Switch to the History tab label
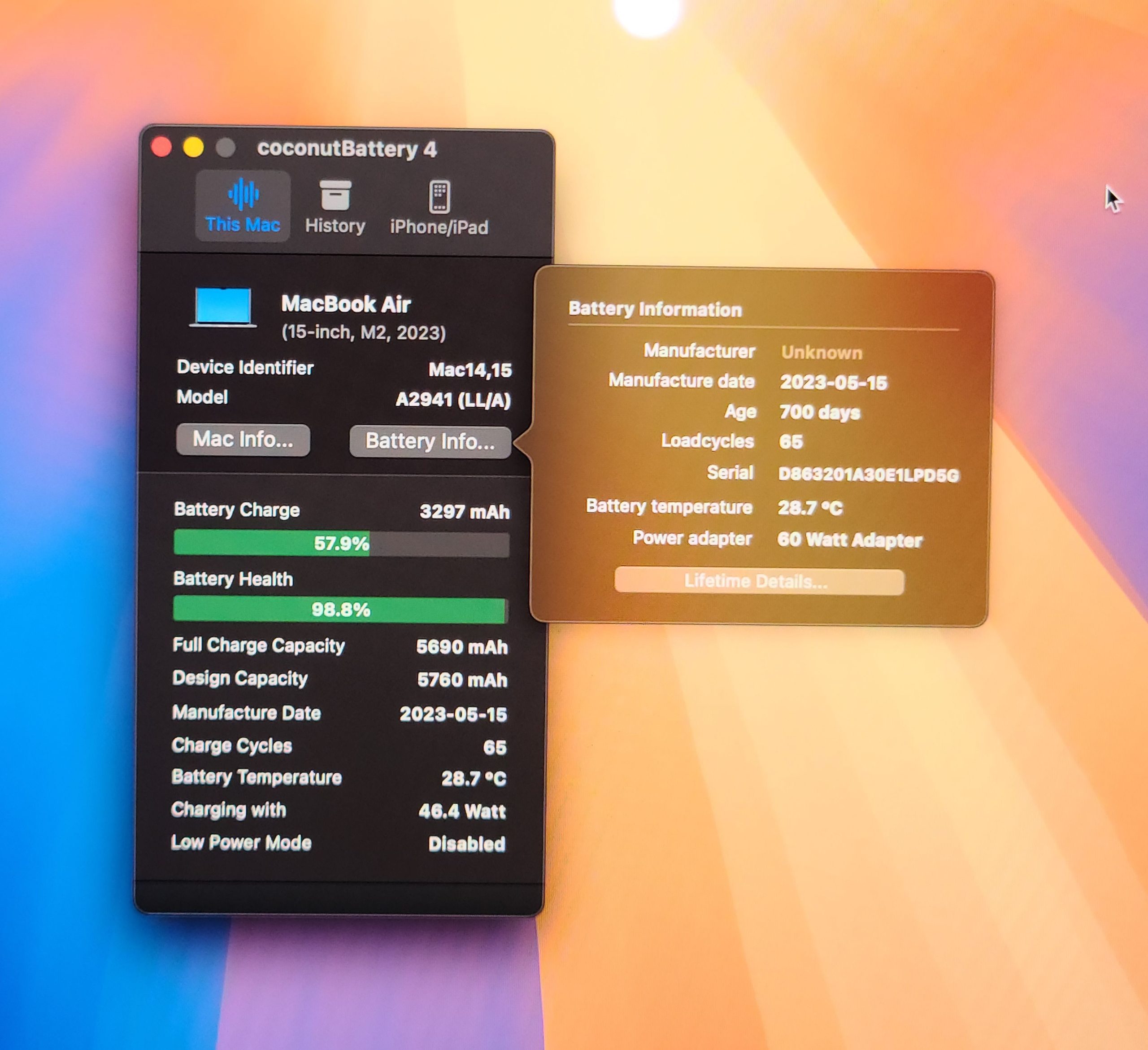This screenshot has width=1148, height=1050. point(335,226)
